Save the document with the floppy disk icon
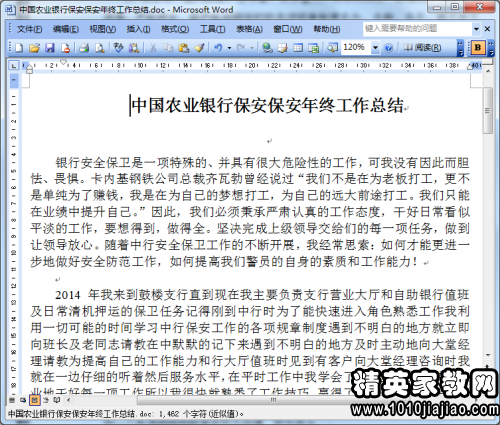The height and width of the screenshot is (425, 500). pos(50,48)
